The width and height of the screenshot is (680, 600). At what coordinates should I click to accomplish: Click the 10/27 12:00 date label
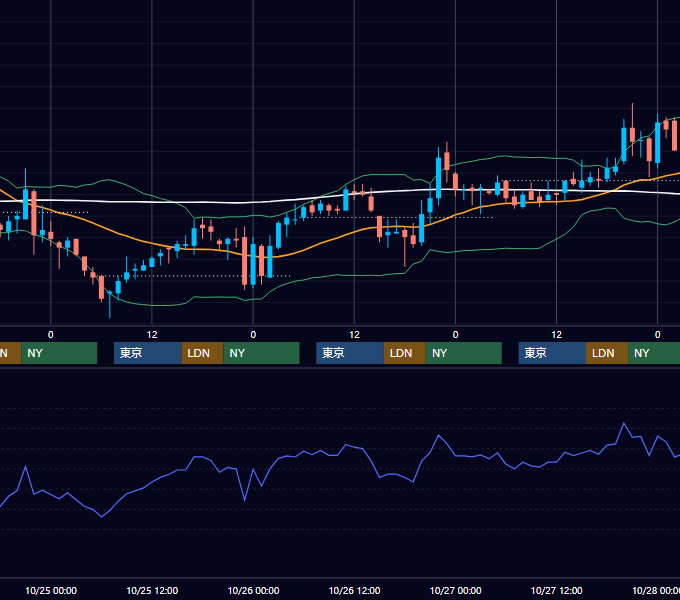(x=556, y=590)
